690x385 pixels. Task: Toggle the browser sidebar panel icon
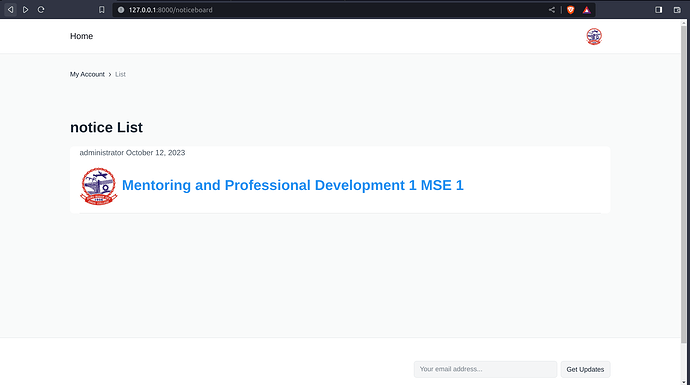point(658,10)
